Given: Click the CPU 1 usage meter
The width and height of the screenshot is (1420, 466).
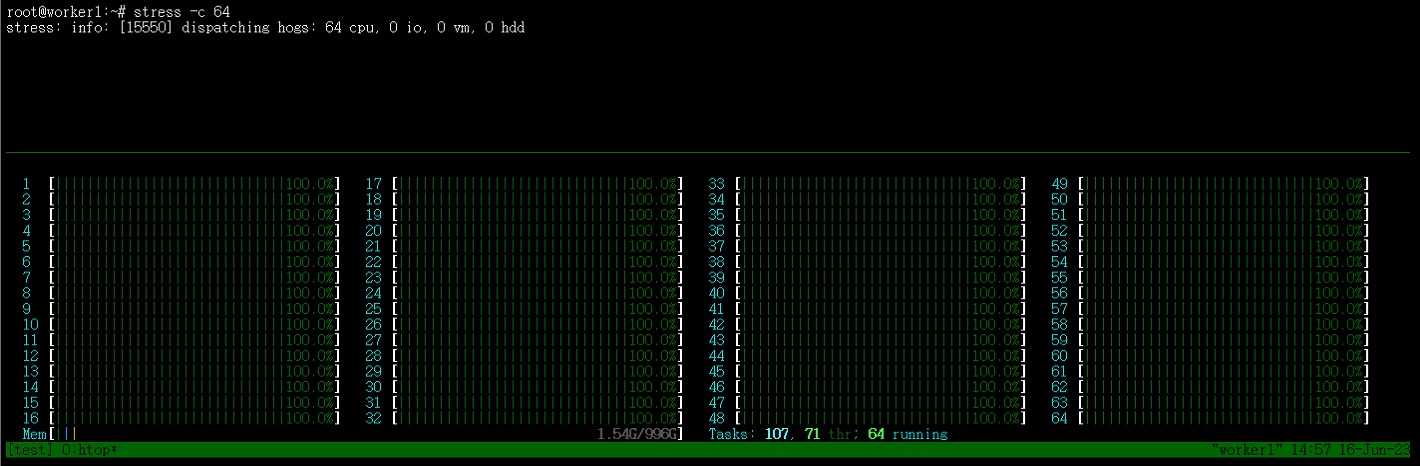Looking at the screenshot, I should point(195,184).
